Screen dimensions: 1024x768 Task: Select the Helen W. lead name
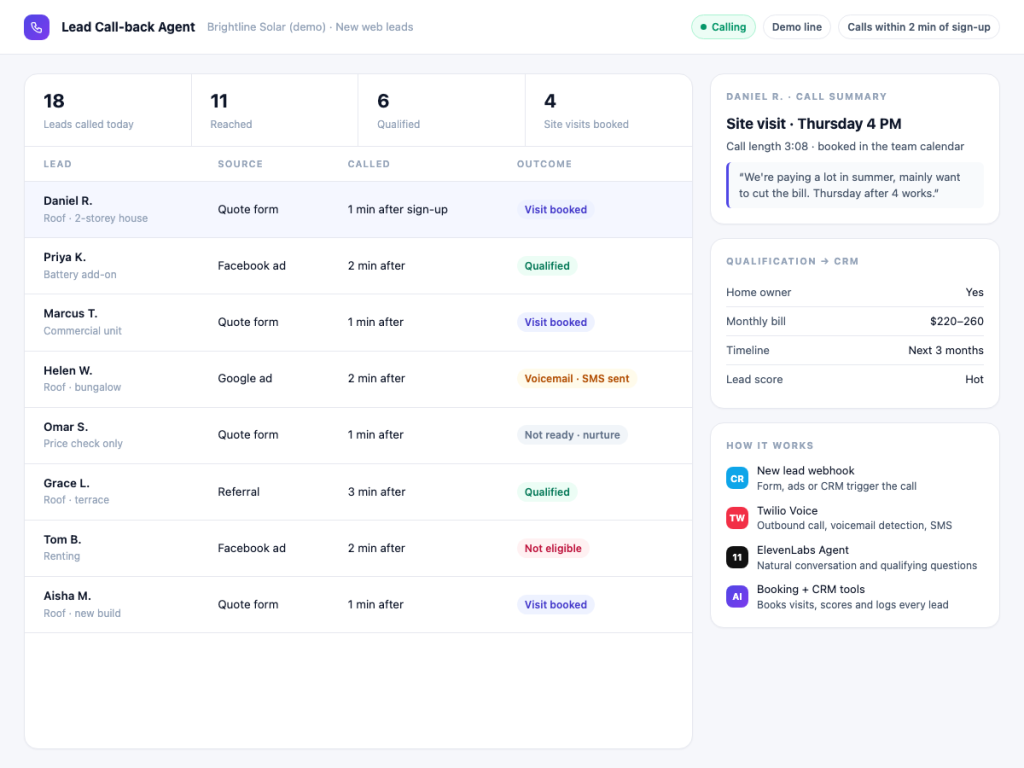click(68, 370)
